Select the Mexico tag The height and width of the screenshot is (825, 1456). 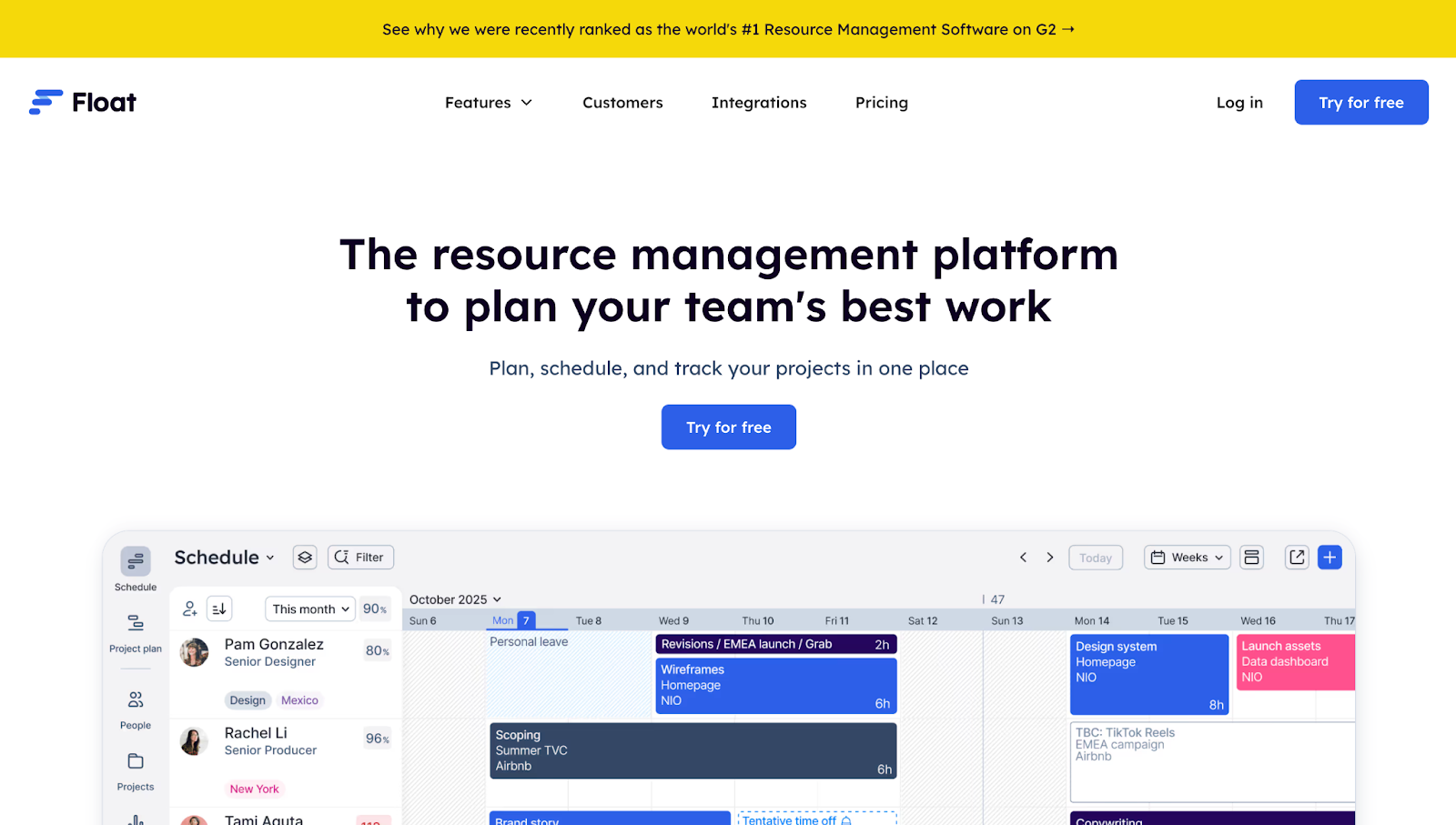pyautogui.click(x=299, y=700)
